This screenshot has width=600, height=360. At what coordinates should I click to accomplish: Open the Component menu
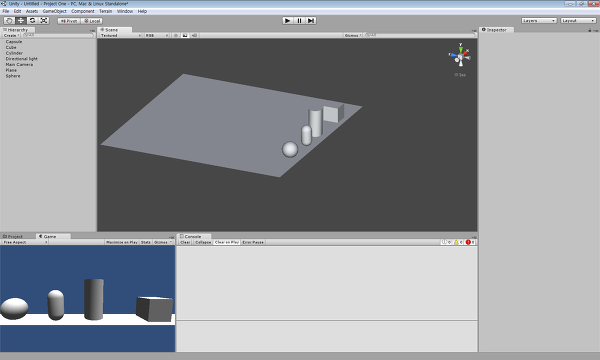[83, 11]
